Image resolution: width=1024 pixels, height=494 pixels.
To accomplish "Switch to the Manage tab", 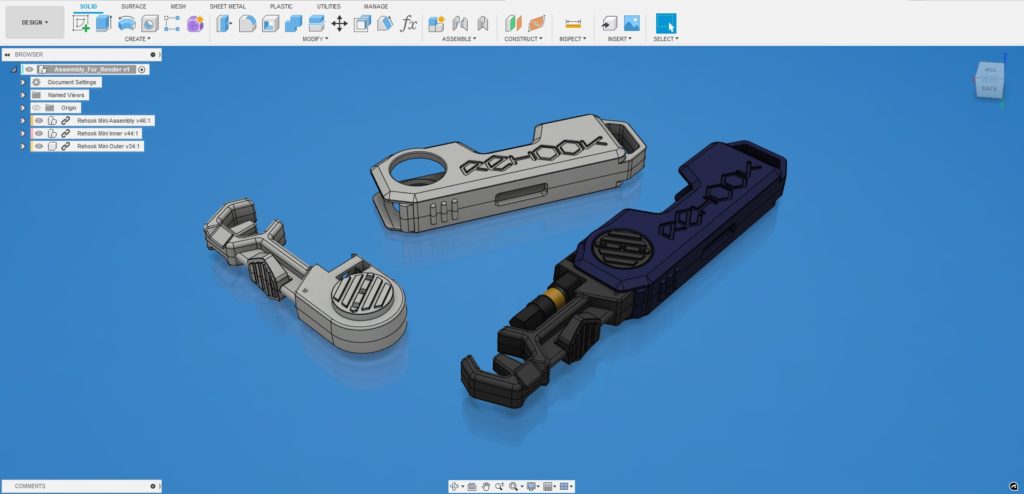I will pyautogui.click(x=376, y=7).
